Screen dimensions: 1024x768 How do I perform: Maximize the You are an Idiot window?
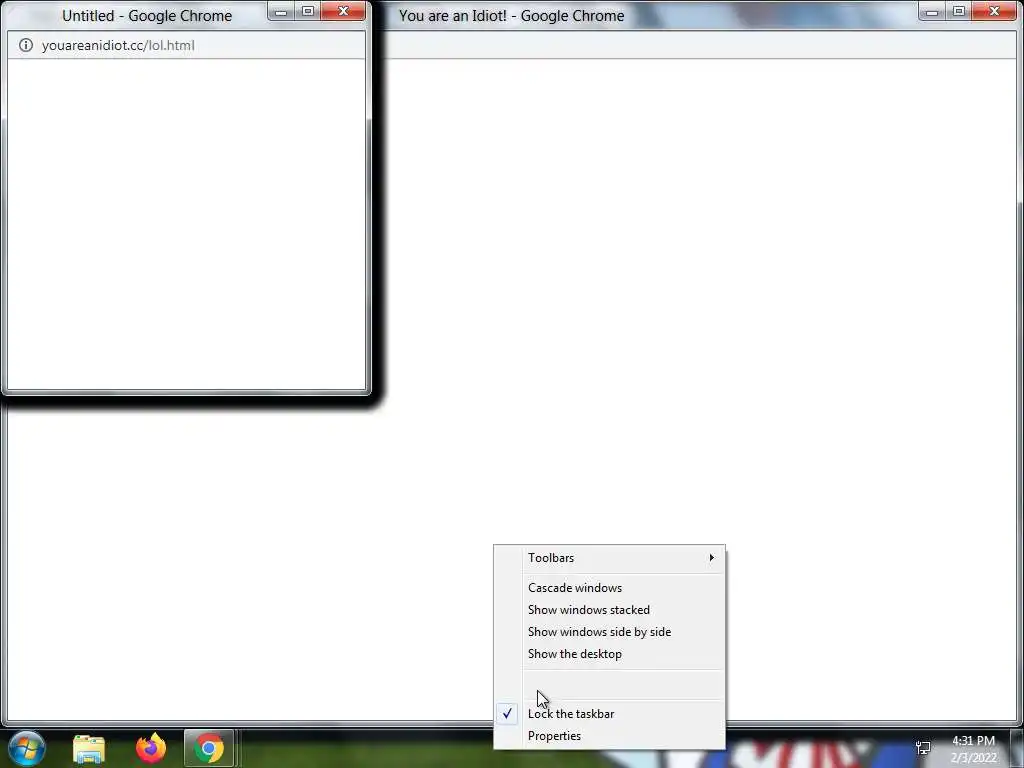pos(959,11)
